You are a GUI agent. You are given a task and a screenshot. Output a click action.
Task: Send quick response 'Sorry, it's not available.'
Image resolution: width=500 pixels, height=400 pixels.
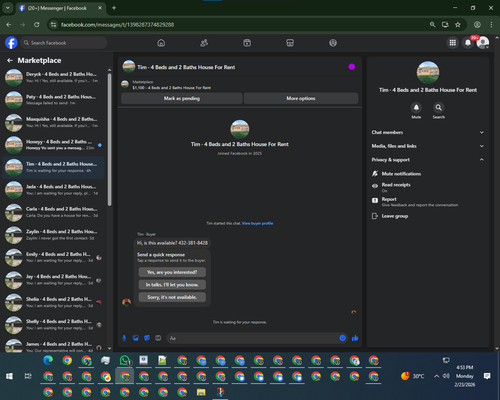pyautogui.click(x=172, y=297)
